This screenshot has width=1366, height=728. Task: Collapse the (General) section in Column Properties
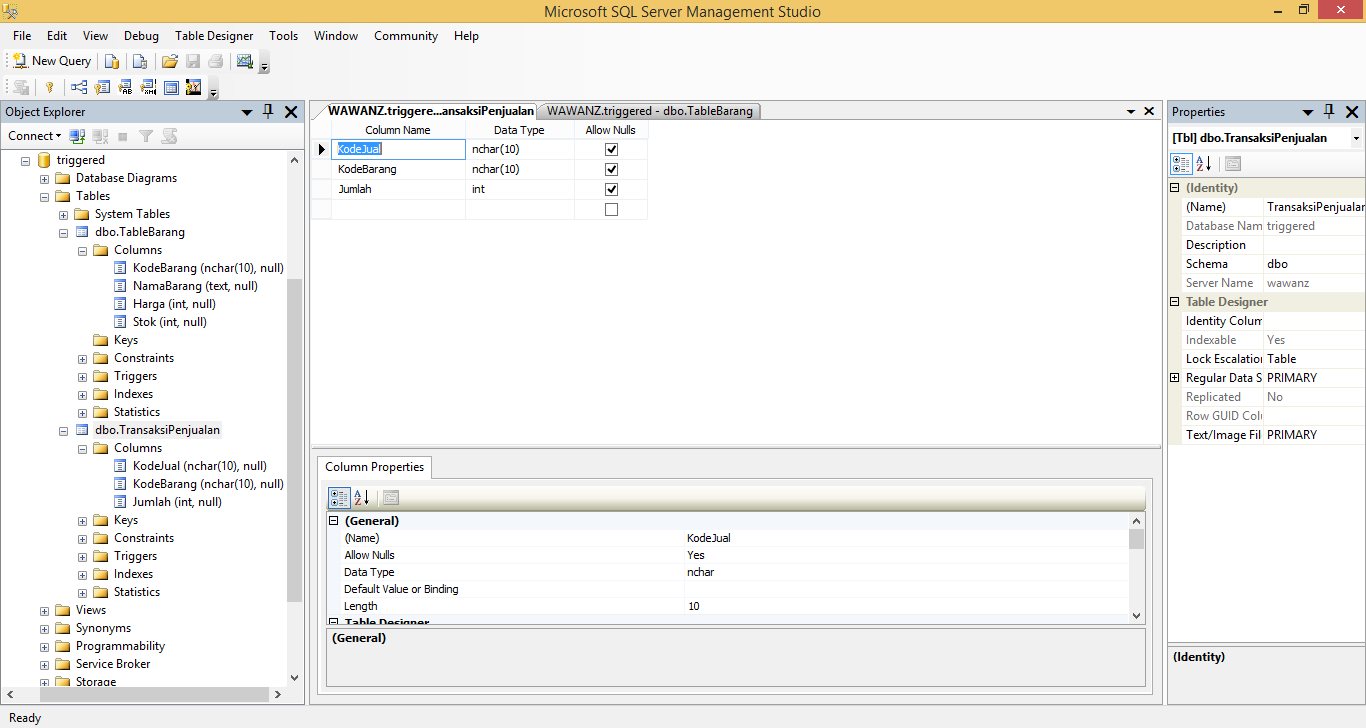pyautogui.click(x=334, y=521)
